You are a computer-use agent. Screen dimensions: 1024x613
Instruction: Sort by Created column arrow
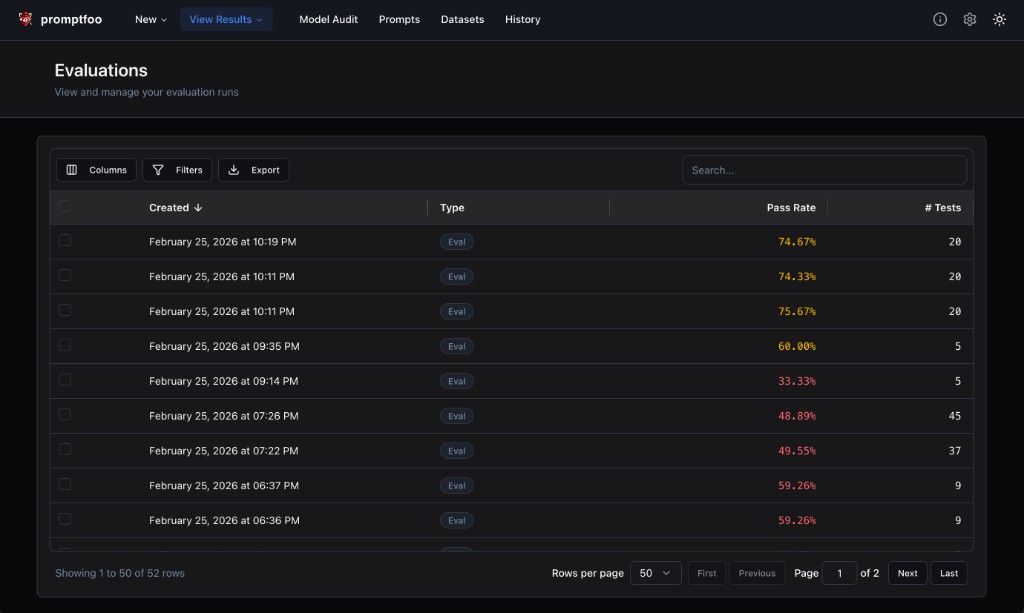tap(198, 208)
